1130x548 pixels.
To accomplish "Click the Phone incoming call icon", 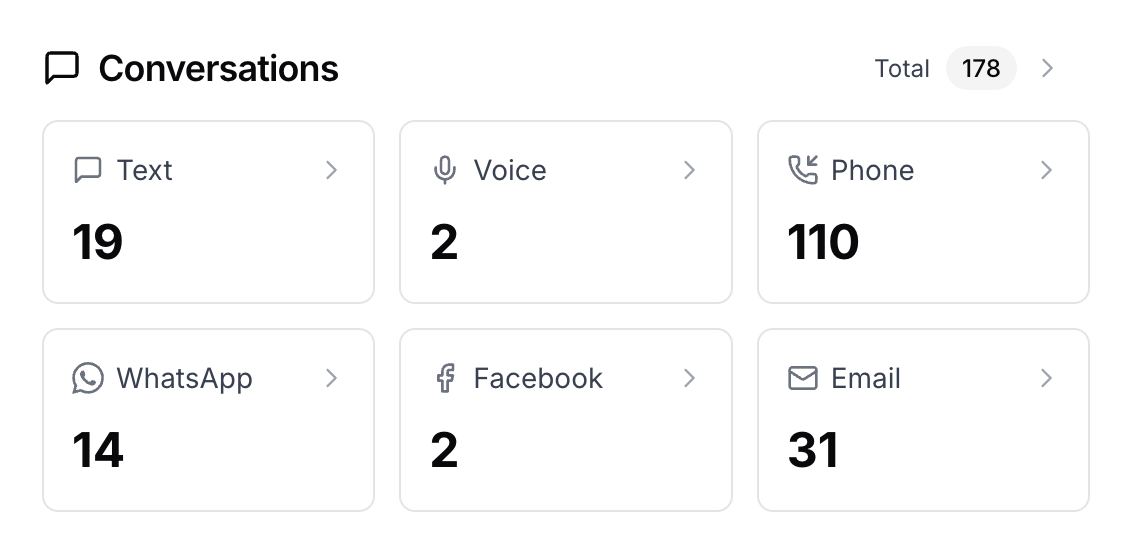I will coord(803,170).
